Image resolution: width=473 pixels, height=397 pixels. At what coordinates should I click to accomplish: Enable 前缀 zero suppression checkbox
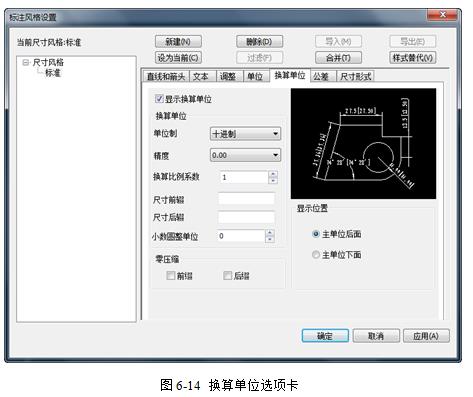point(170,275)
